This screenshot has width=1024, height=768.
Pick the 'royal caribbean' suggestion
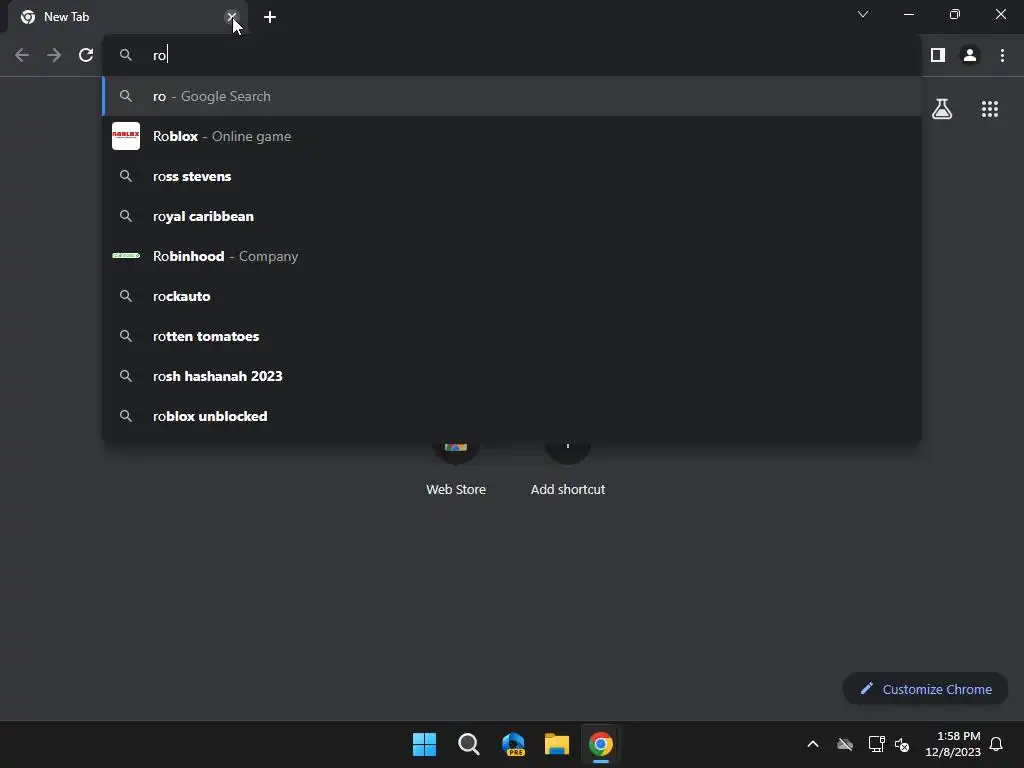pyautogui.click(x=512, y=216)
